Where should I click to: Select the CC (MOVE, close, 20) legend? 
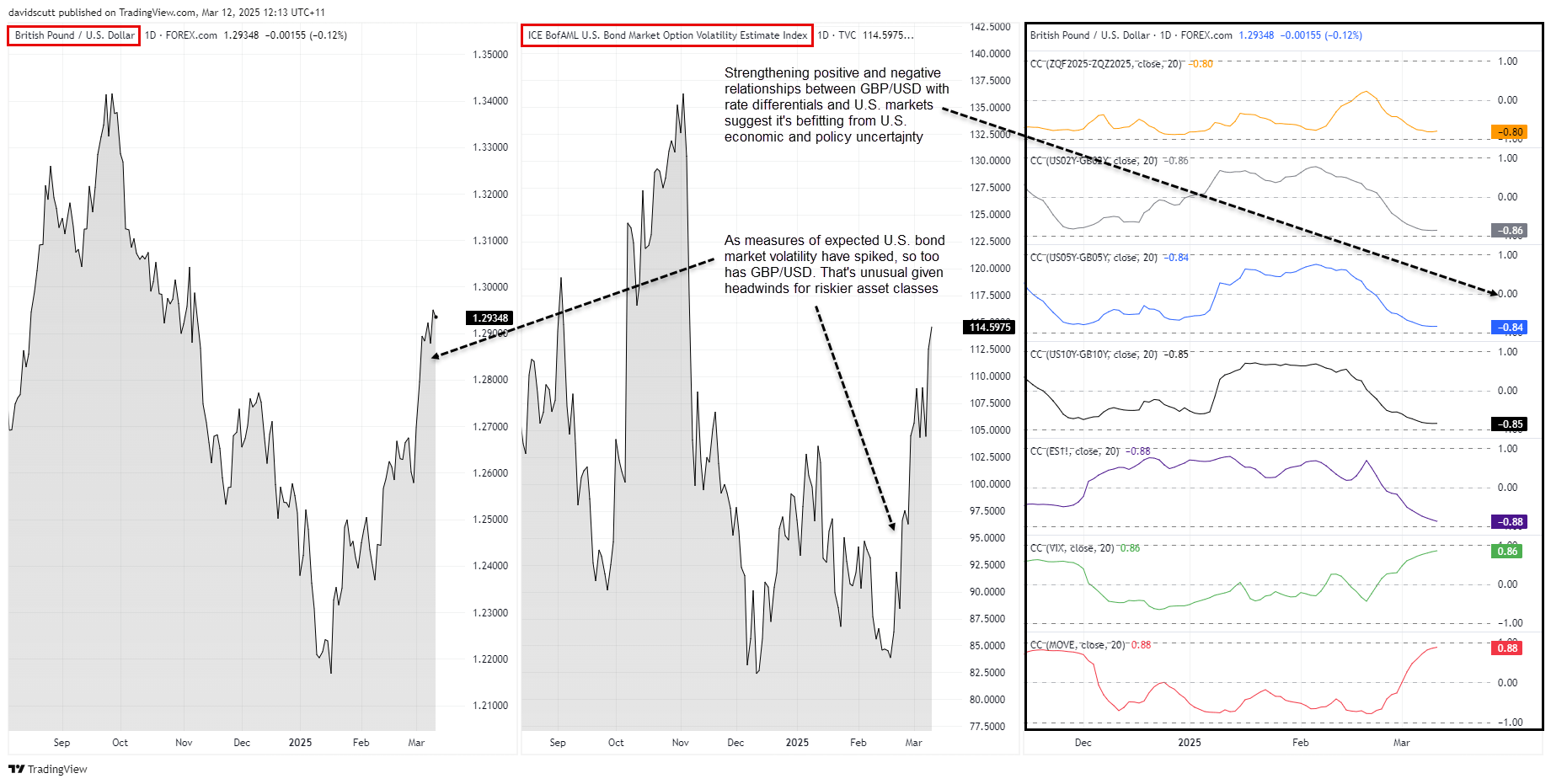[x=1078, y=645]
